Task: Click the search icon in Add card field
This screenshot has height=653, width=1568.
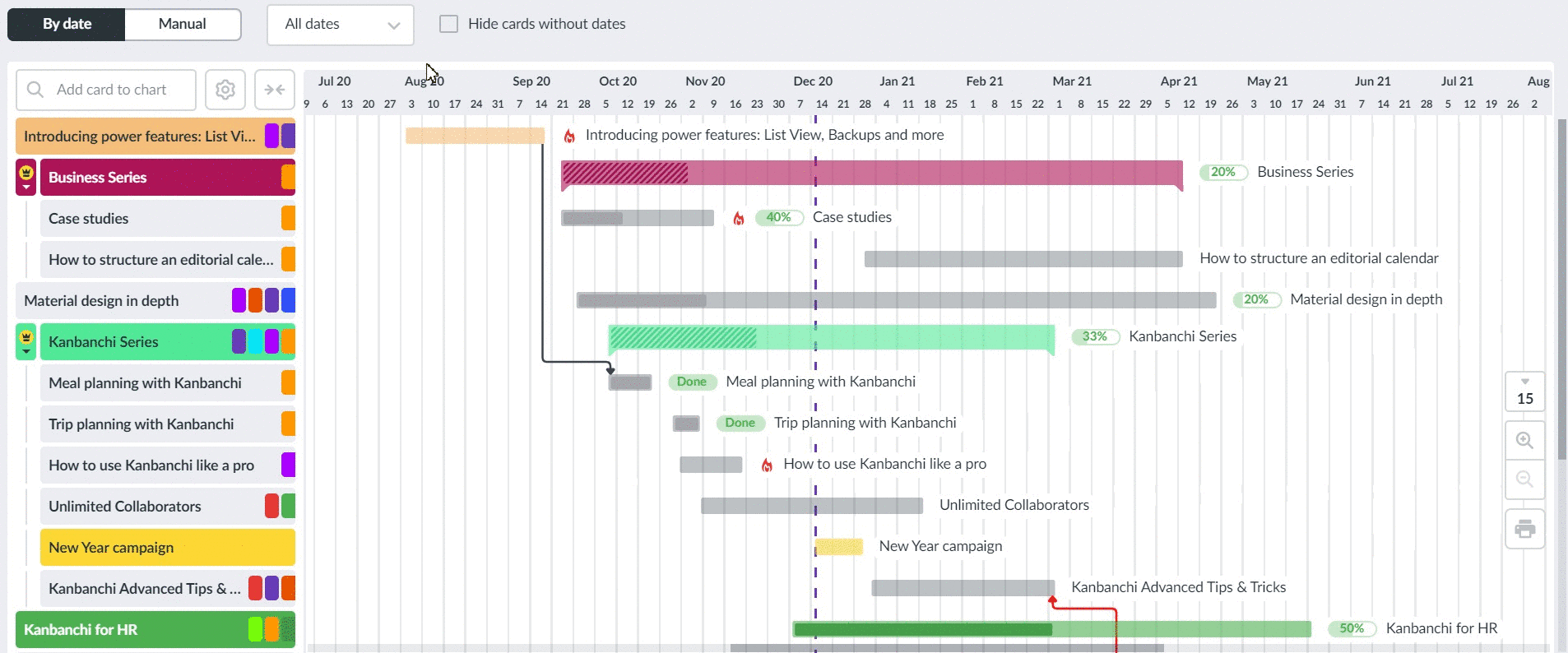Action: pyautogui.click(x=35, y=90)
